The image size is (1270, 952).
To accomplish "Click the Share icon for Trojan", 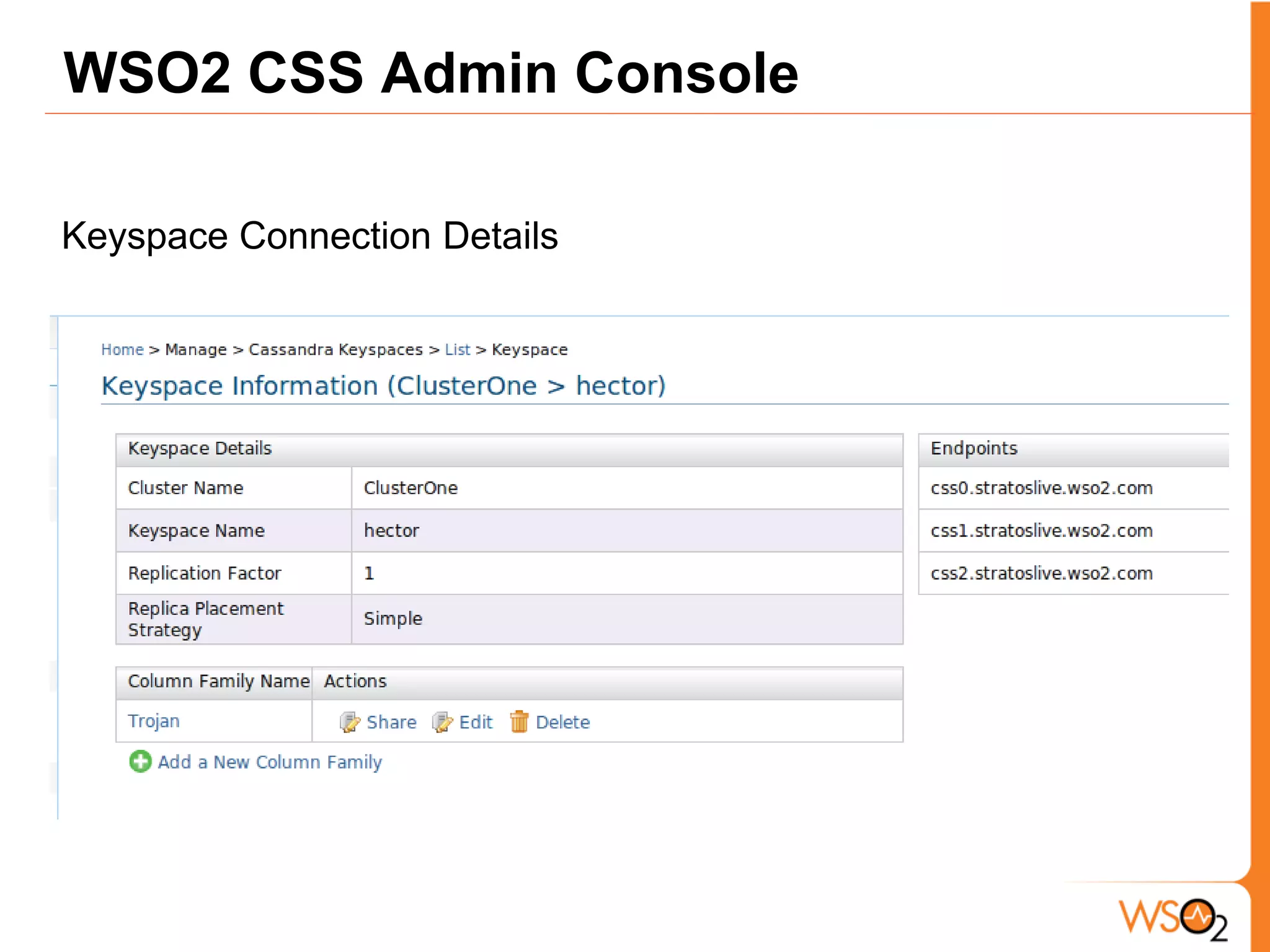I will click(350, 721).
